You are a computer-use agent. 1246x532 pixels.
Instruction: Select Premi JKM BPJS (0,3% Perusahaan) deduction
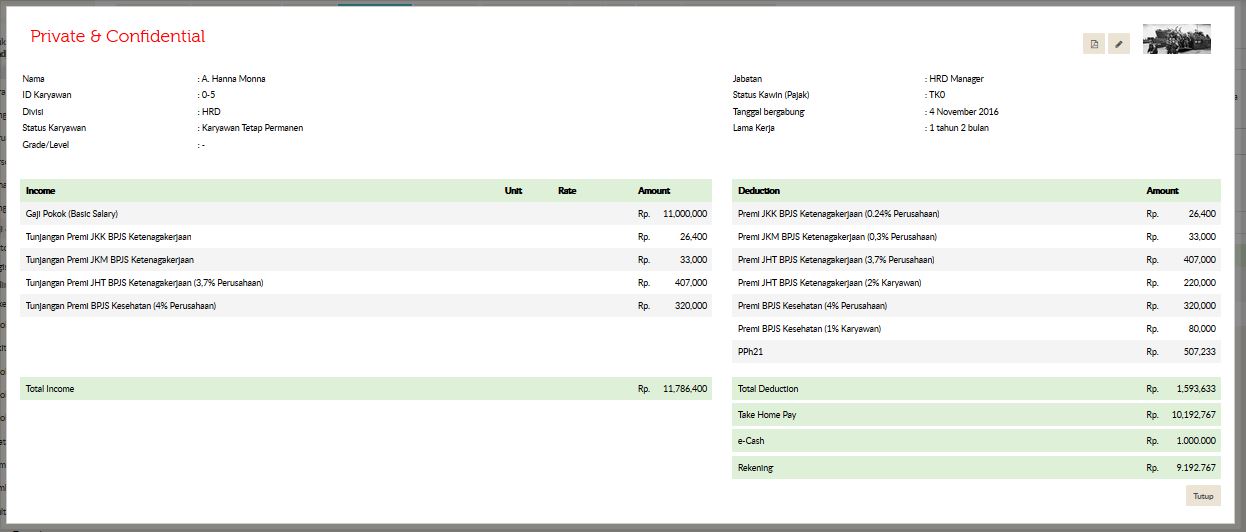[976, 237]
